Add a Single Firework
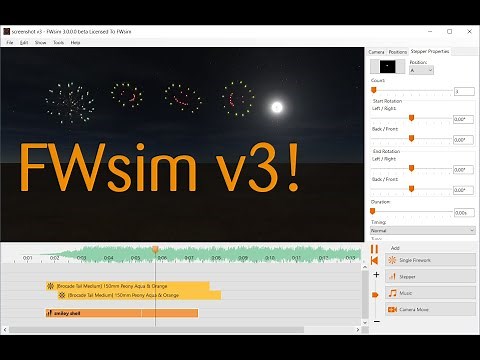 coord(430,260)
